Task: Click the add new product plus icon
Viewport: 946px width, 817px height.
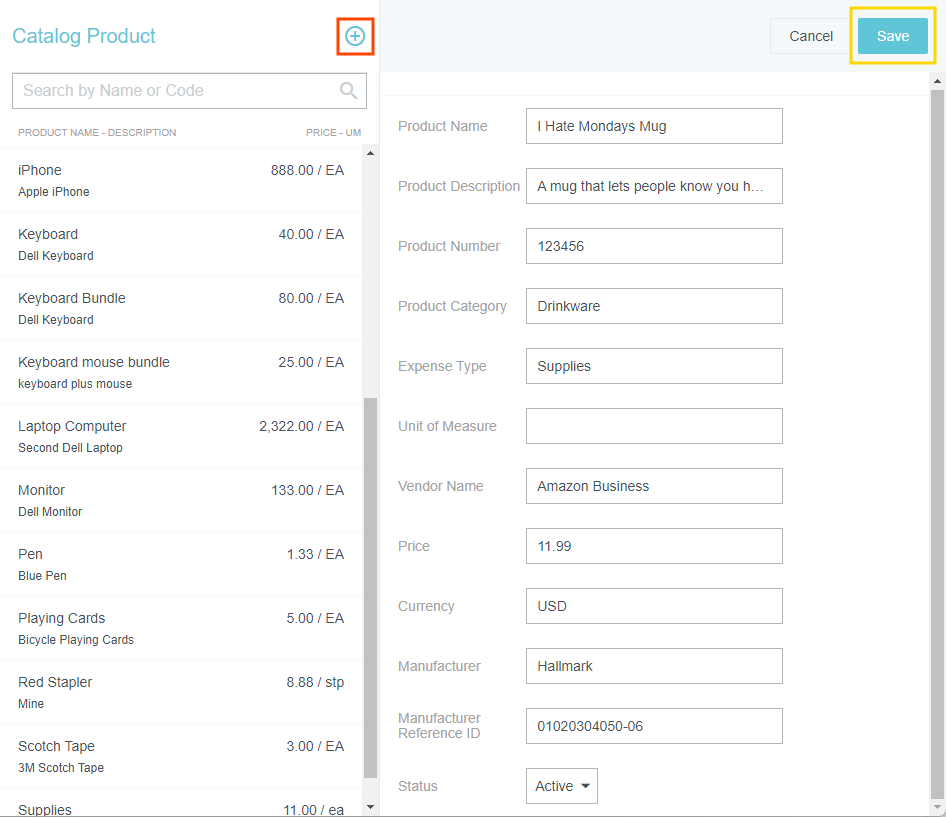Action: (355, 37)
